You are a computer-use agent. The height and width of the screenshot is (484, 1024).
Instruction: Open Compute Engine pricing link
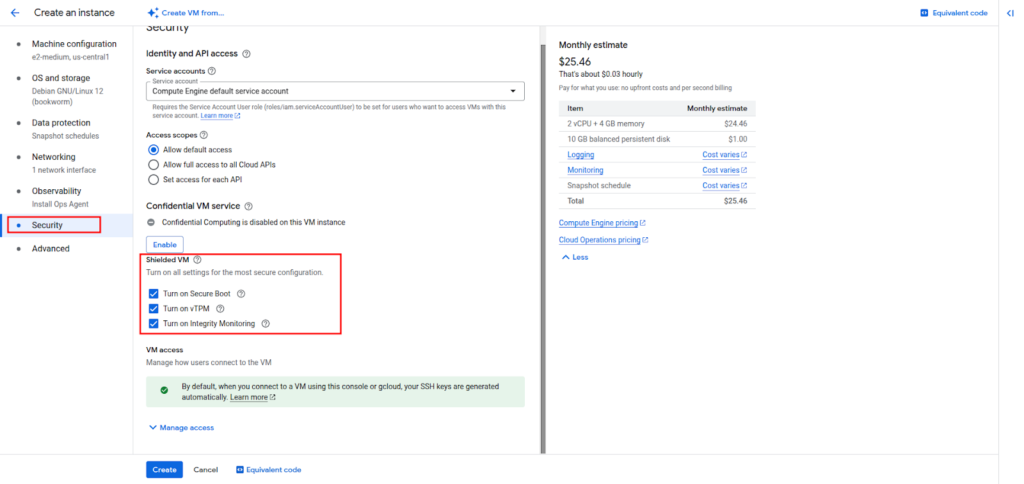click(602, 223)
